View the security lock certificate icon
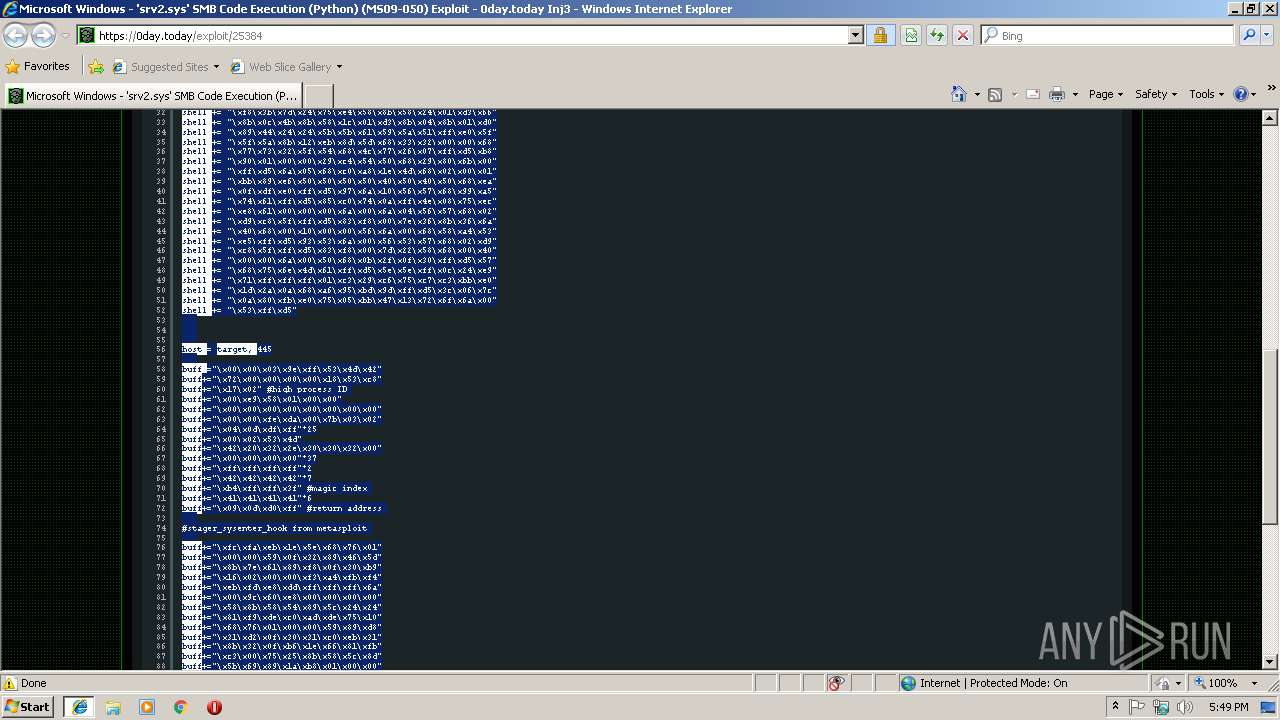This screenshot has width=1280, height=720. [880, 35]
